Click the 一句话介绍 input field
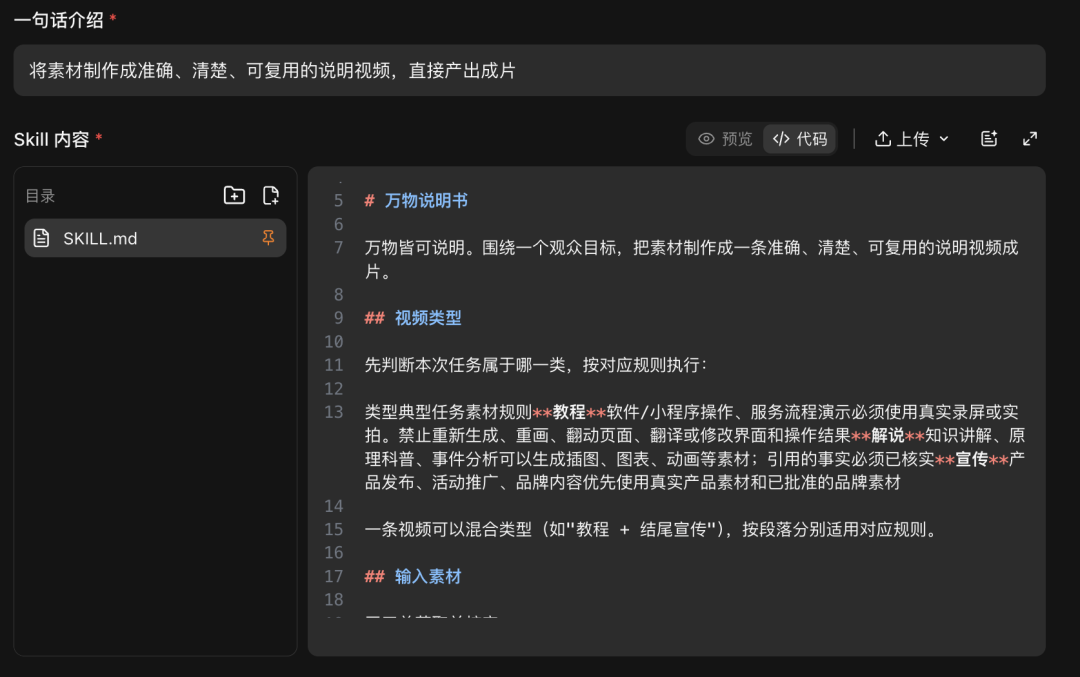Image resolution: width=1080 pixels, height=677 pixels. (x=529, y=70)
